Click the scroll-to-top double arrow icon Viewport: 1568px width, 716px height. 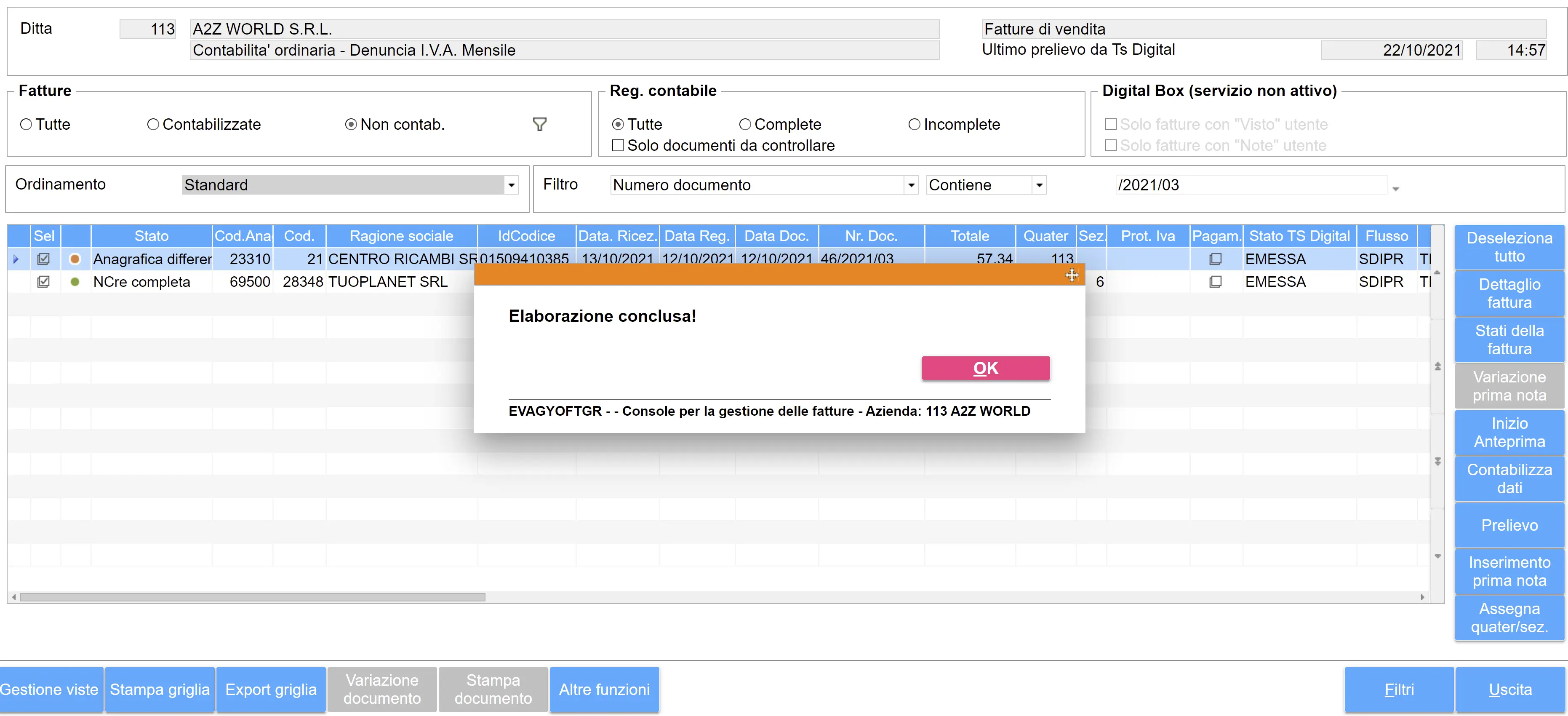click(x=1437, y=366)
